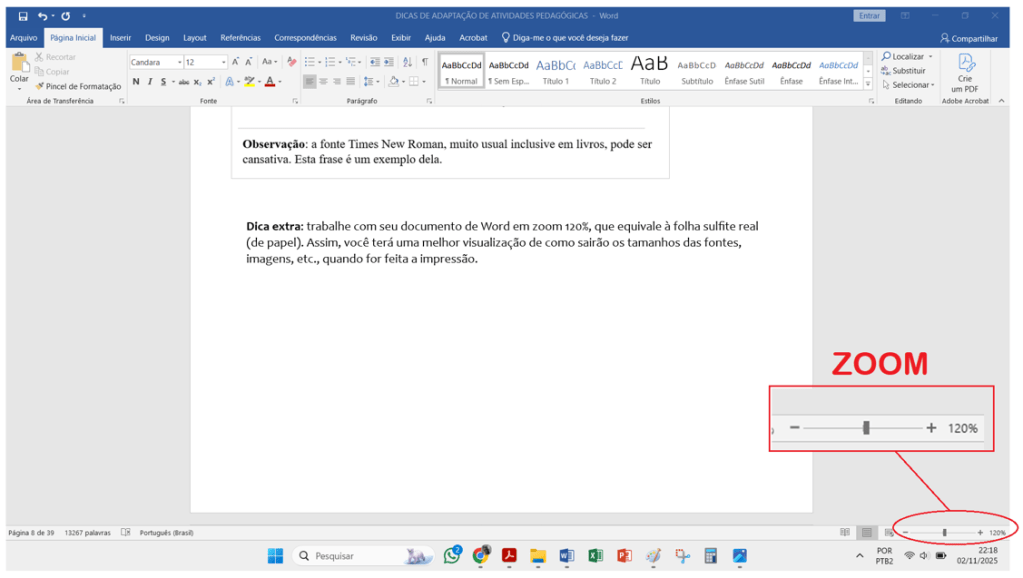Image resolution: width=1023 pixels, height=578 pixels.
Task: Open Excel from the Windows taskbar
Action: click(x=595, y=556)
